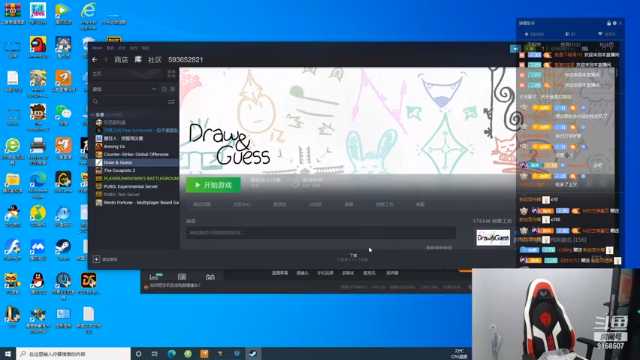Click the library search field
Image resolution: width=640 pixels, height=360 pixels.
(x=129, y=102)
